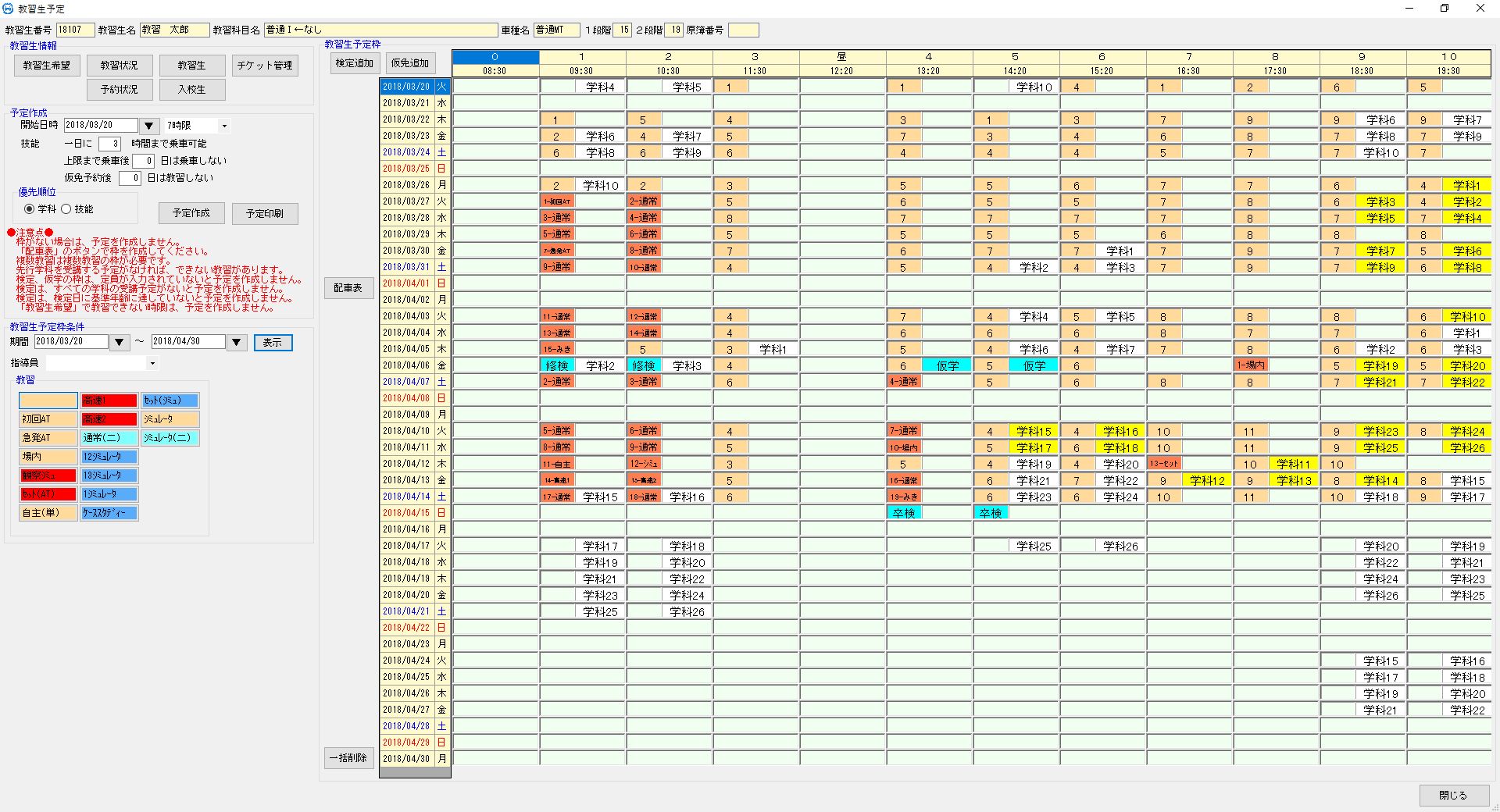Click the 仮学 cell in period 5

[1034, 365]
